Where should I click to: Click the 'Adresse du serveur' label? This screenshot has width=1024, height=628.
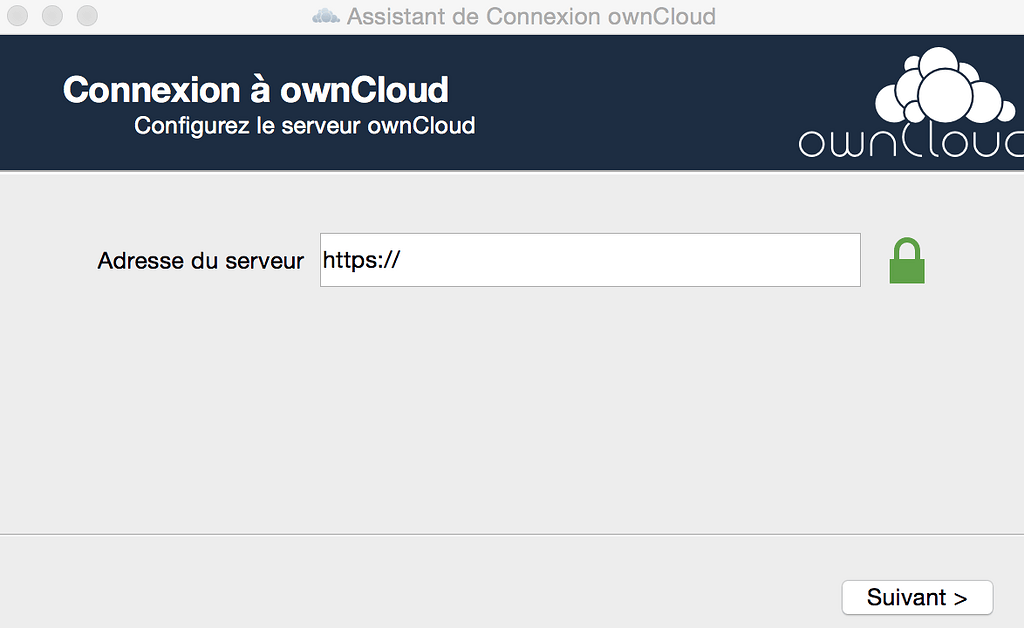[199, 260]
